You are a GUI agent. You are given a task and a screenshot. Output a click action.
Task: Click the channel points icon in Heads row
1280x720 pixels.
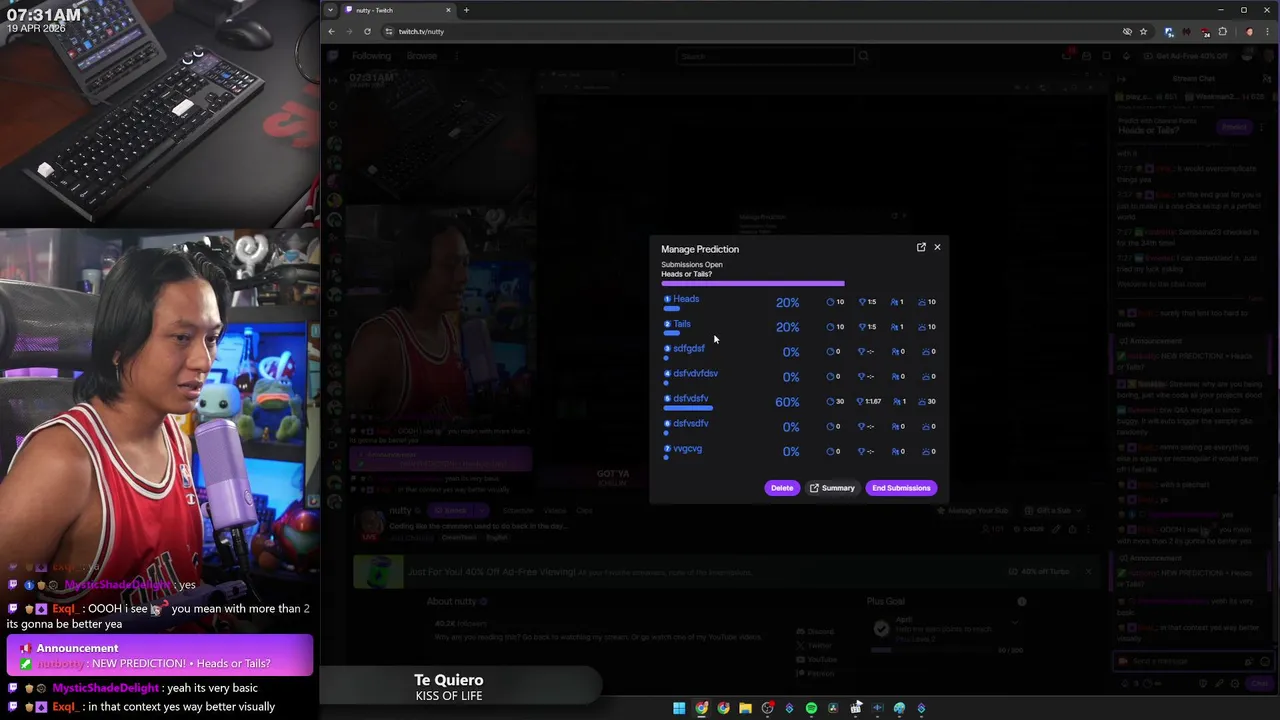pyautogui.click(x=830, y=302)
